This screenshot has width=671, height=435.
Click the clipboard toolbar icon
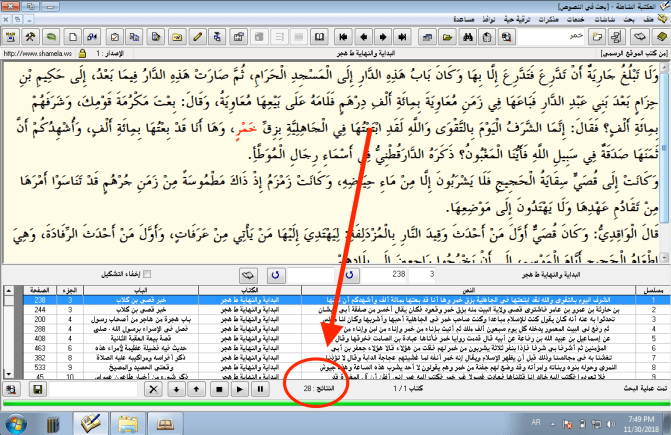coord(487,37)
